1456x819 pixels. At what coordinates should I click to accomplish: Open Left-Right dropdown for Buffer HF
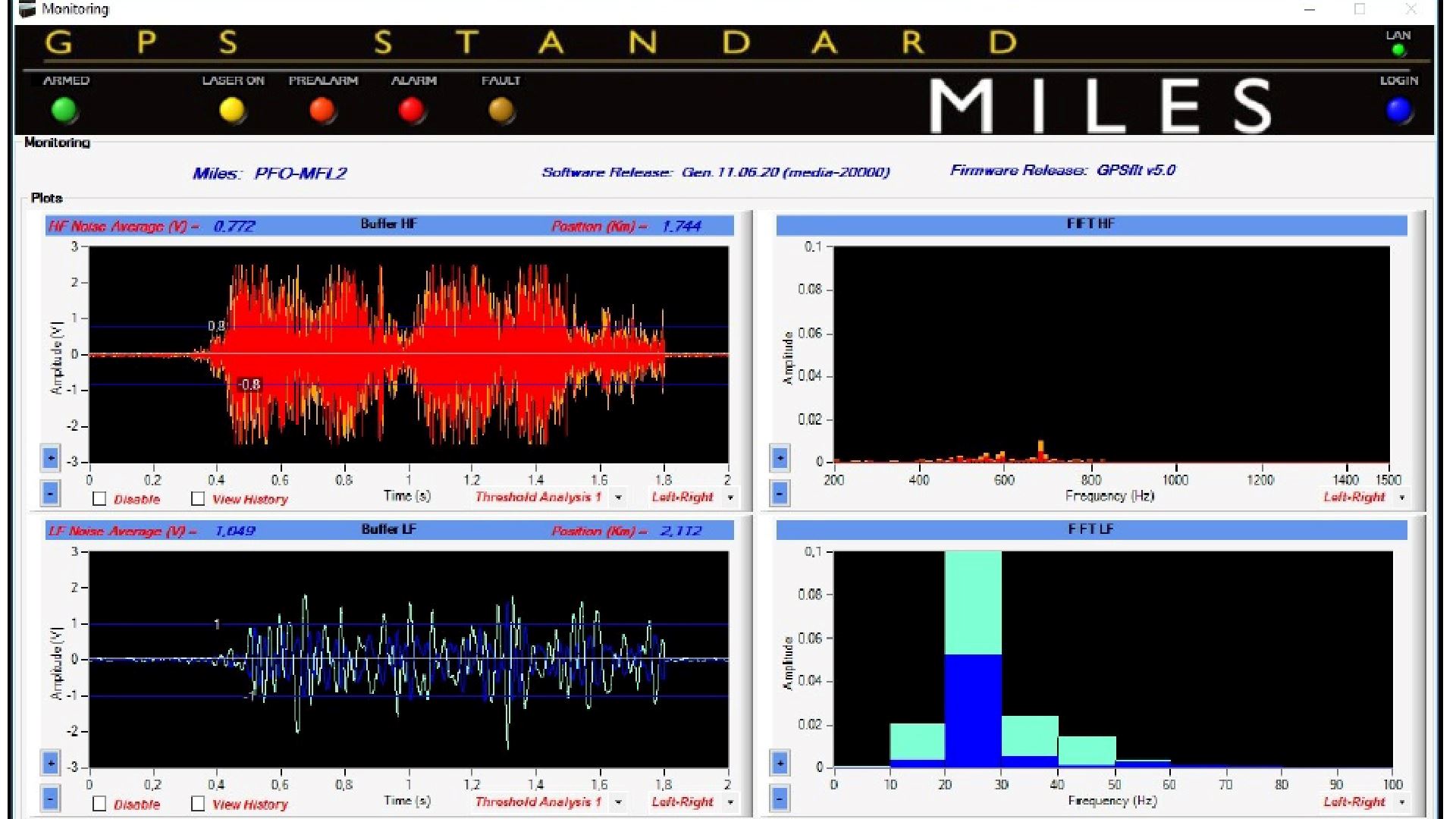(x=730, y=497)
